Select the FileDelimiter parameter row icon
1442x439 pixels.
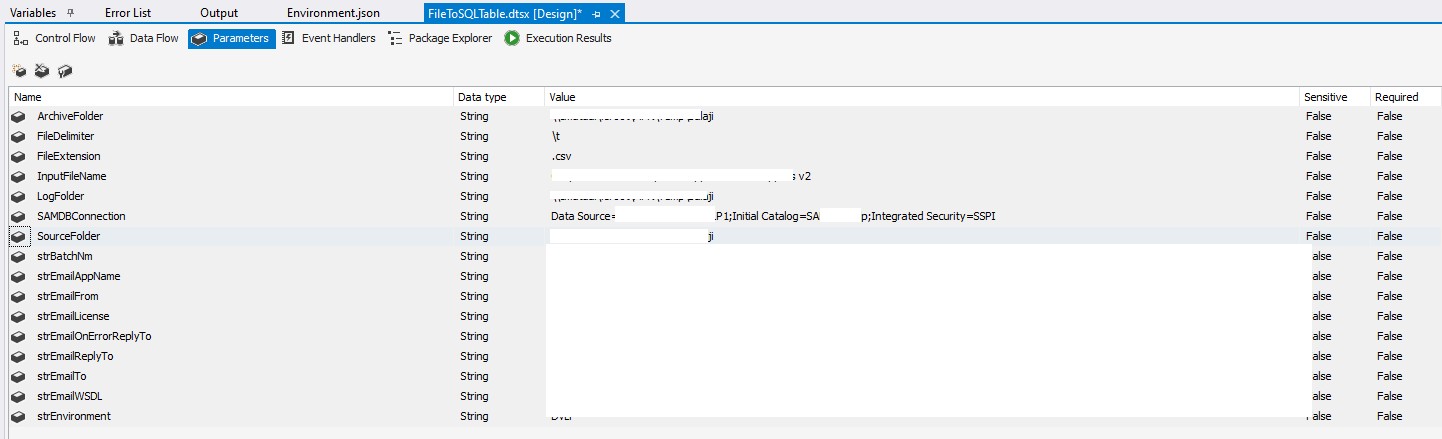pos(18,136)
